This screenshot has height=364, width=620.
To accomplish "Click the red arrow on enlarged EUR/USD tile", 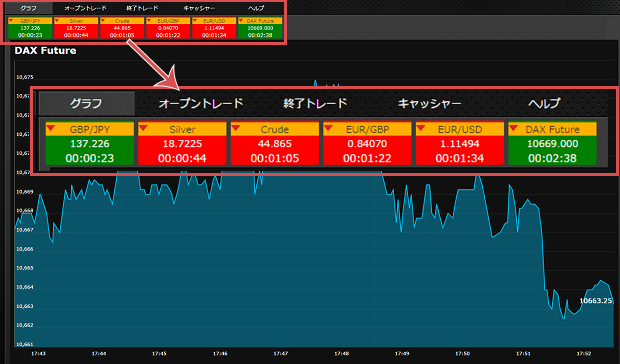I will pos(421,128).
